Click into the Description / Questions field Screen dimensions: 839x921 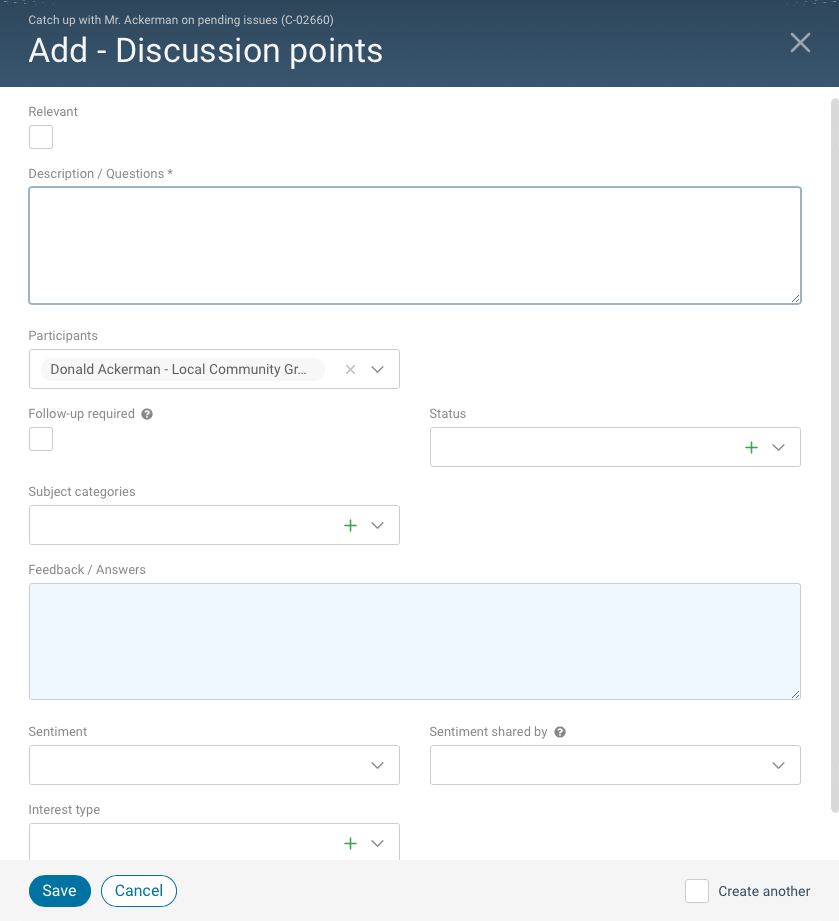coord(415,245)
